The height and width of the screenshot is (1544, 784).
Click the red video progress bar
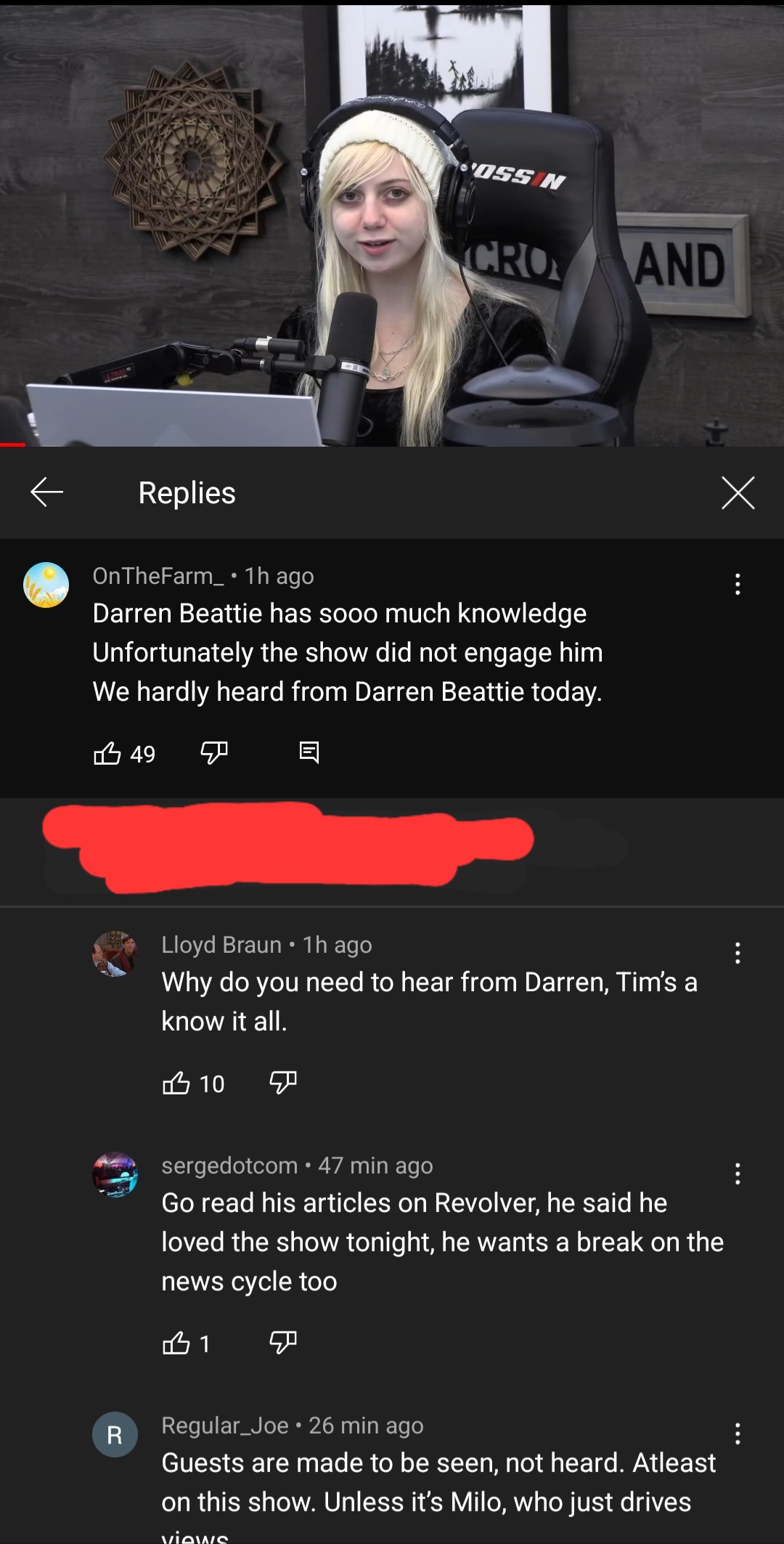[x=12, y=444]
